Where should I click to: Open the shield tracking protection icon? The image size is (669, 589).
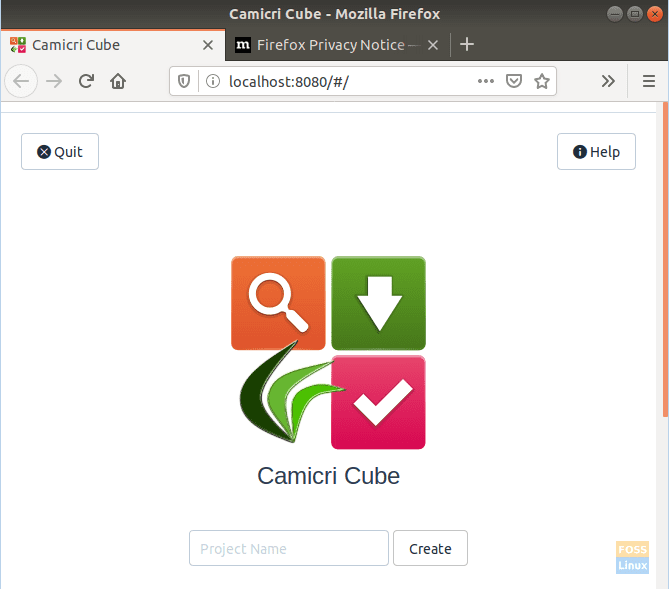coord(184,82)
